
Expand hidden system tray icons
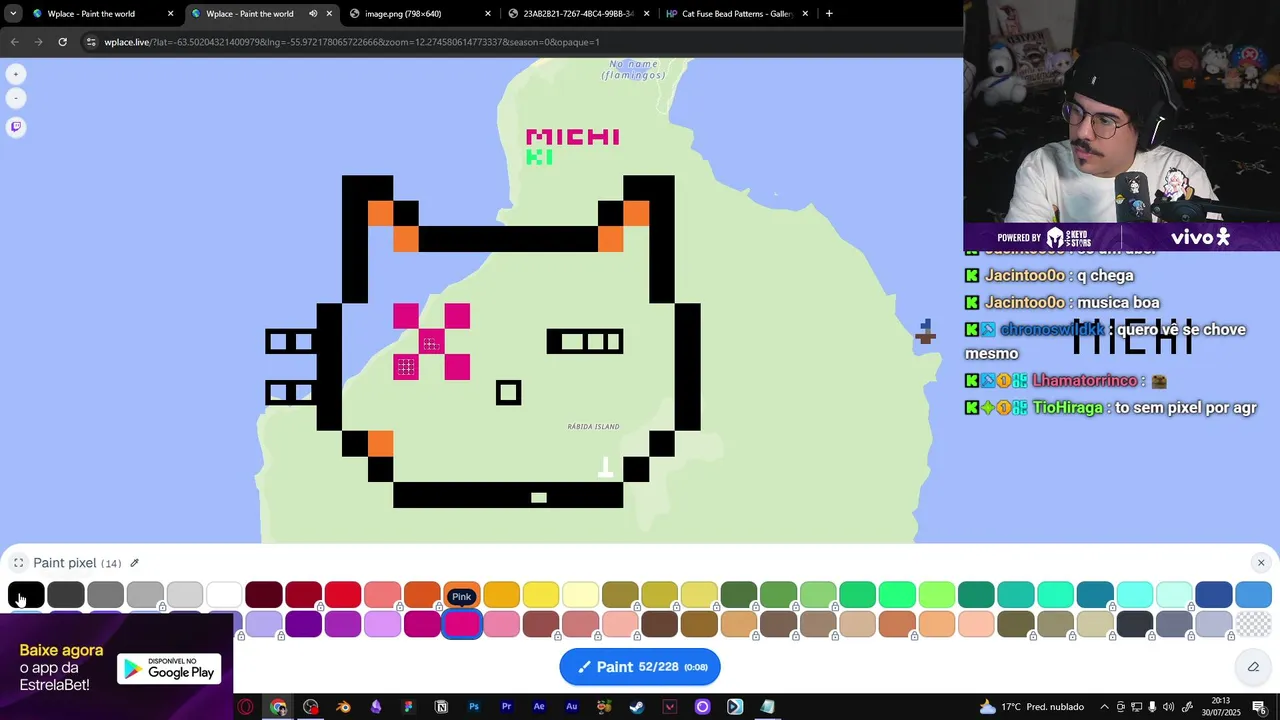(x=1105, y=707)
